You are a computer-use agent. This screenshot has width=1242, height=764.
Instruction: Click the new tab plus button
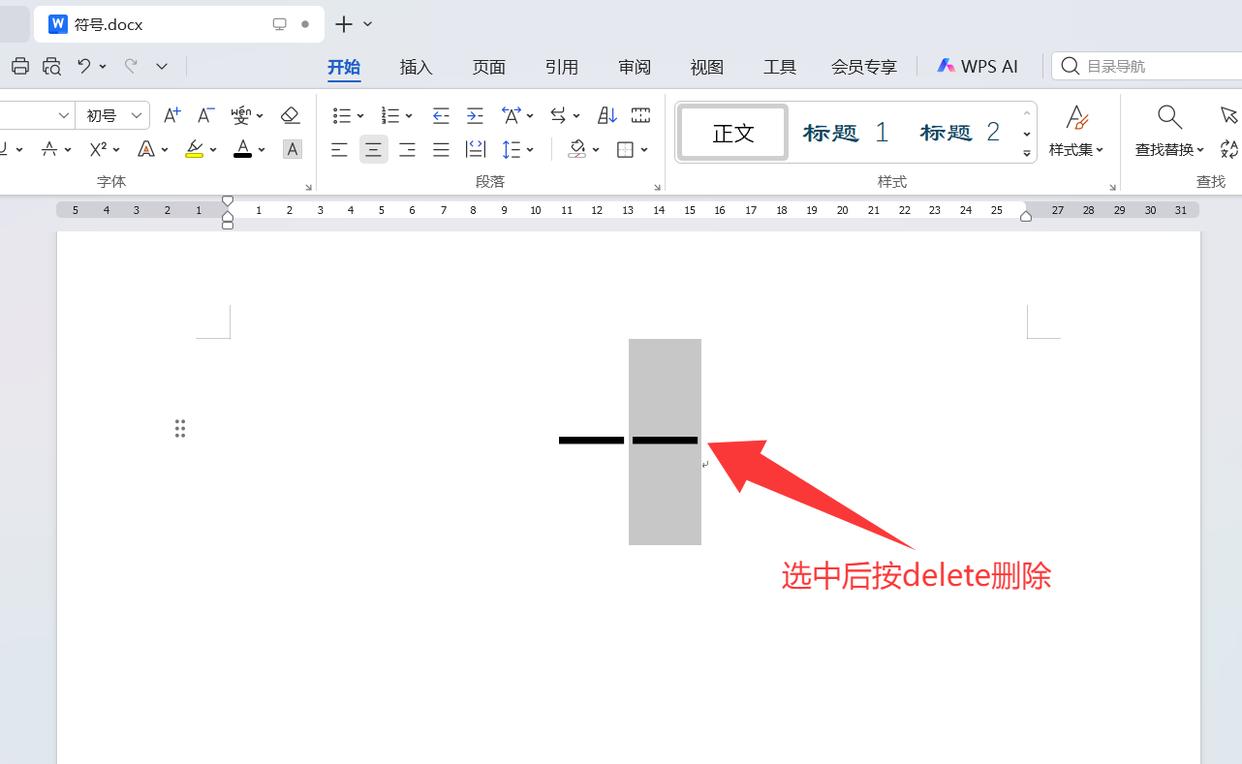point(343,24)
